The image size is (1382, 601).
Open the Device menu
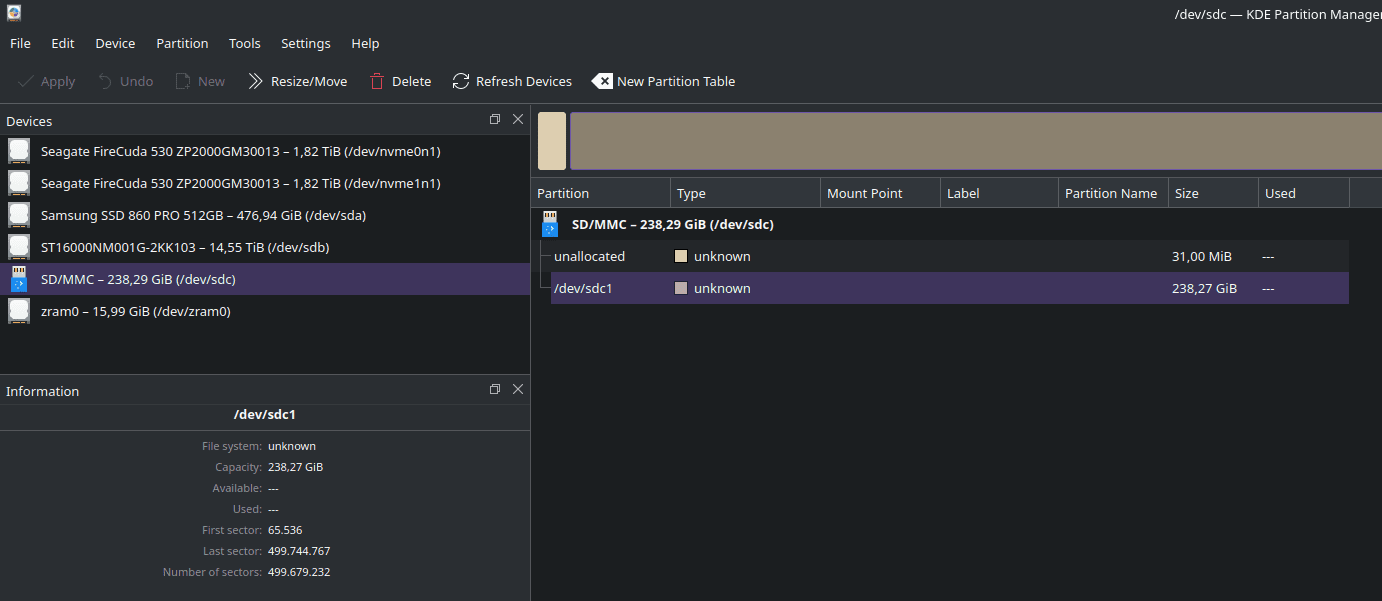pyautogui.click(x=115, y=43)
